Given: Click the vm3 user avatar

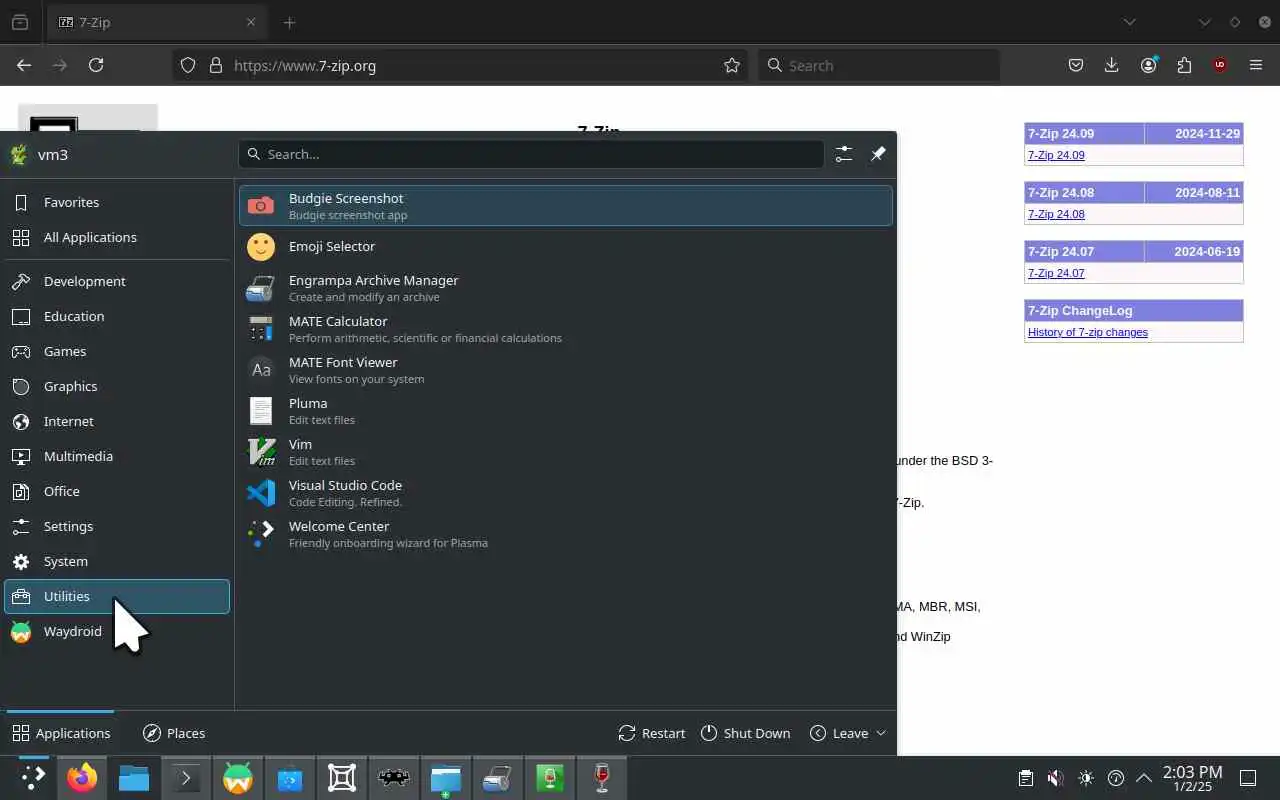Looking at the screenshot, I should coord(19,155).
